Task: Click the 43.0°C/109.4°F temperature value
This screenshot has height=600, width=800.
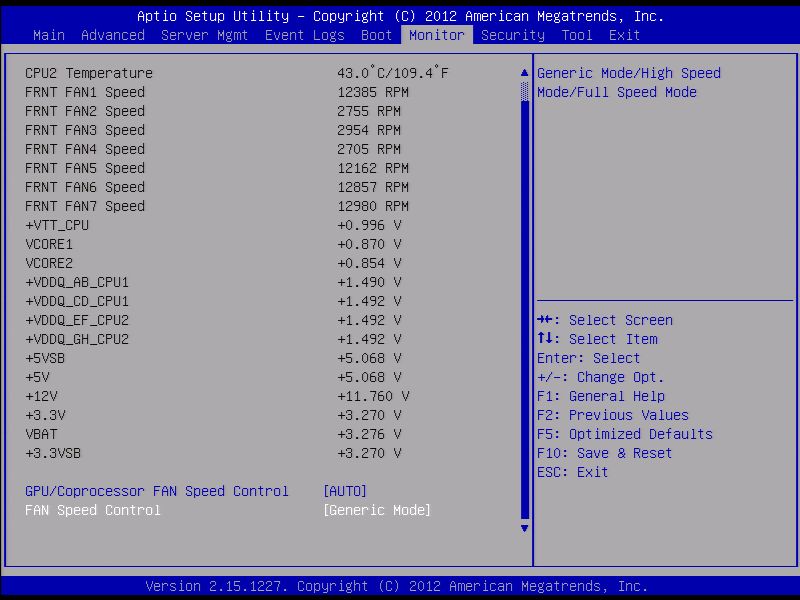Action: click(x=393, y=73)
